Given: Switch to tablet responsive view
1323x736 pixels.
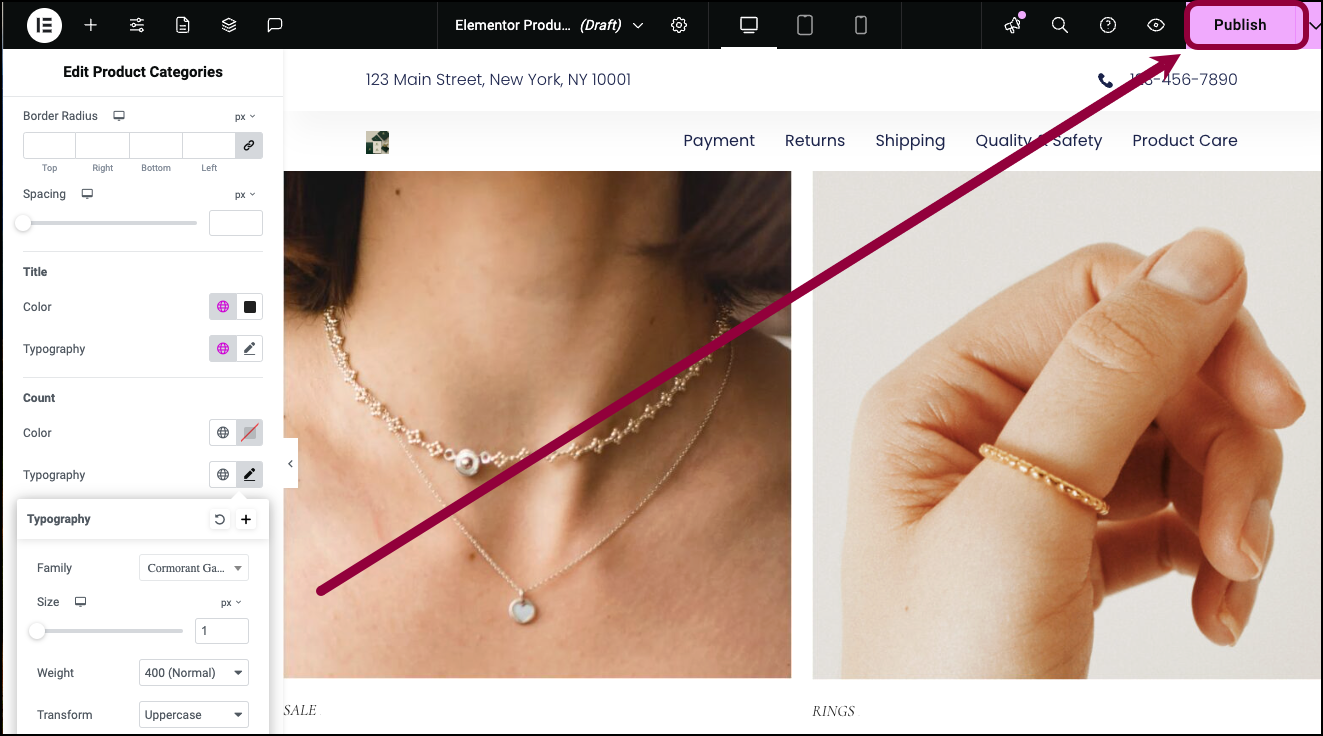Looking at the screenshot, I should 805,25.
